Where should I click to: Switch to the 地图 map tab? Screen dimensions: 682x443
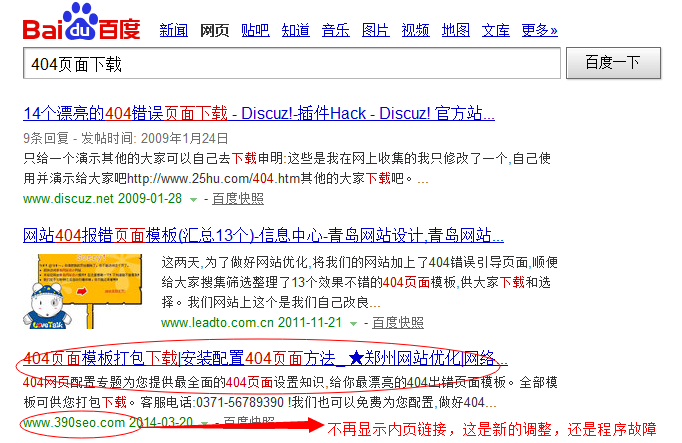pos(455,30)
